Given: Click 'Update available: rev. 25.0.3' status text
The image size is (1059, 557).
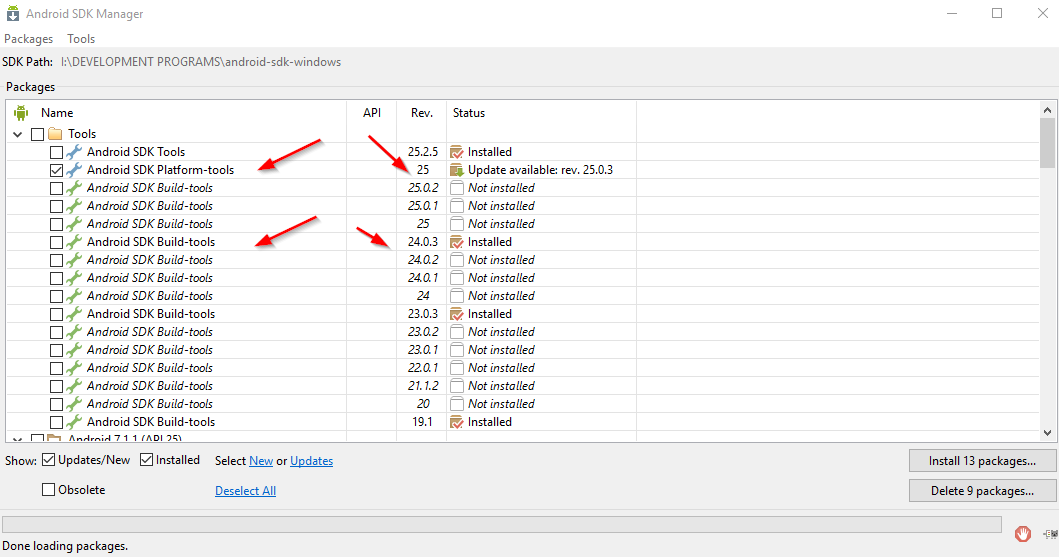Looking at the screenshot, I should (540, 170).
